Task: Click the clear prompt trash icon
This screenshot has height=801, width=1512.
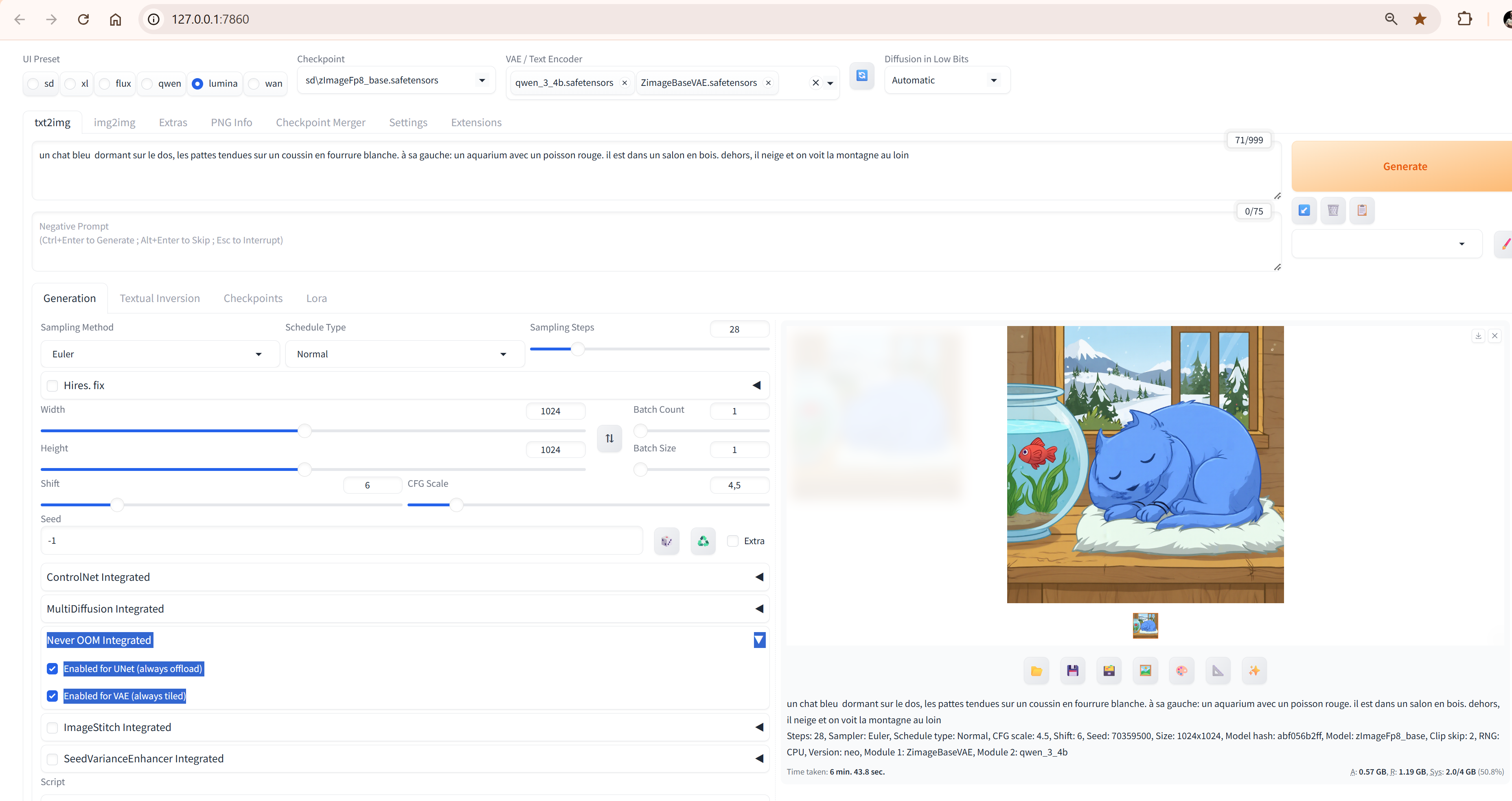Action: tap(1332, 210)
